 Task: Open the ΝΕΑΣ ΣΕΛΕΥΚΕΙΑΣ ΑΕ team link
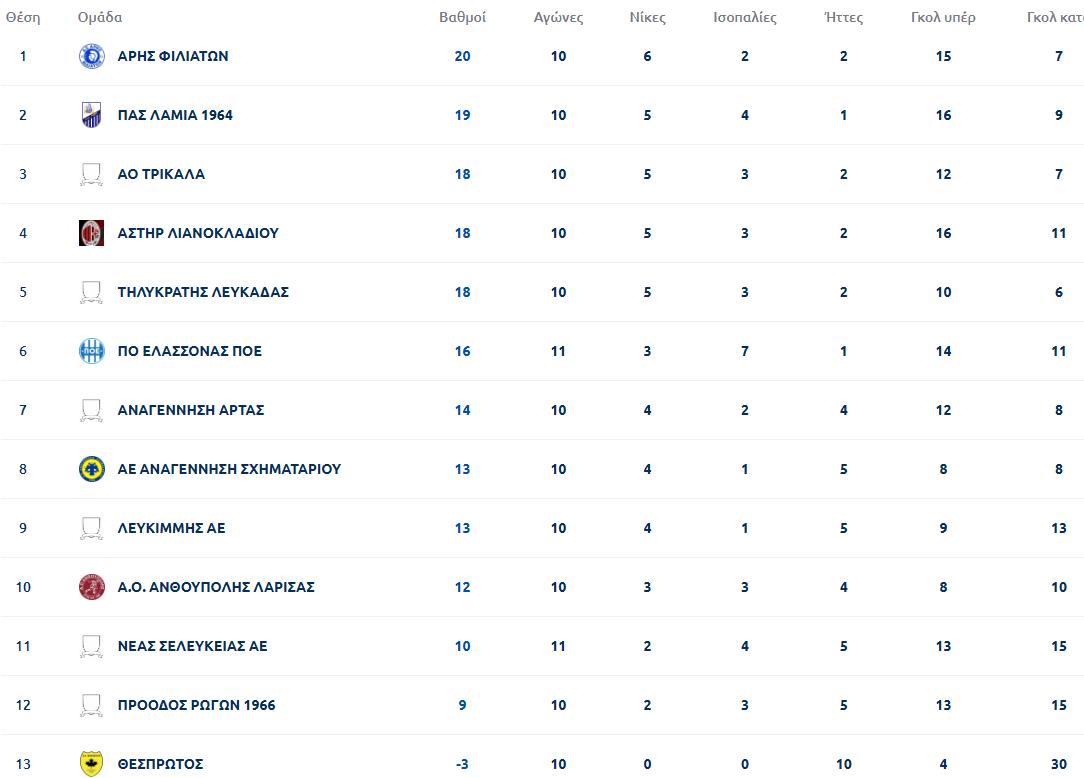coord(192,646)
